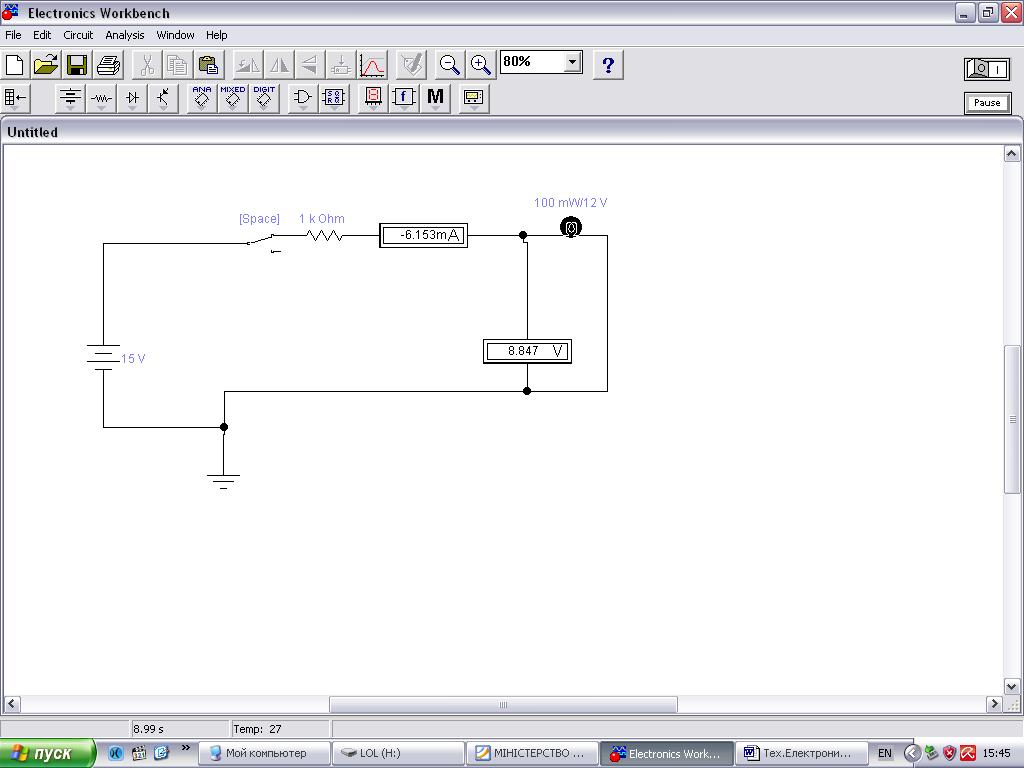
Task: Click the vertical scrollbar down arrow
Action: [x=1012, y=686]
